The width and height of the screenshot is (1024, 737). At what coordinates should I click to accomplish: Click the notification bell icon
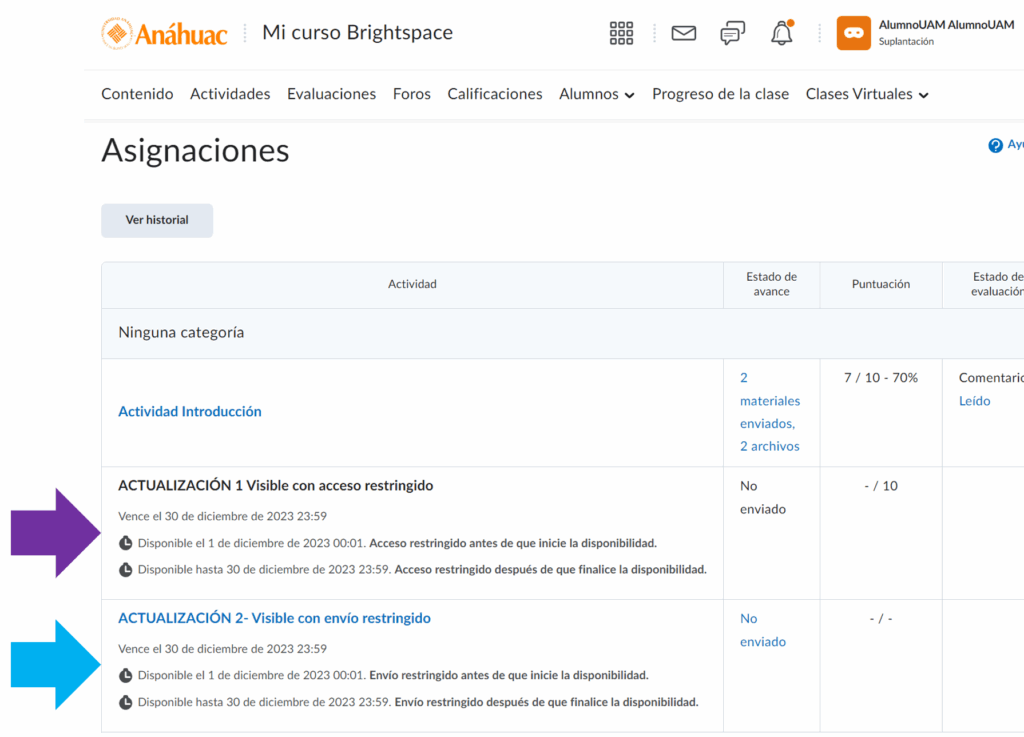coord(781,33)
